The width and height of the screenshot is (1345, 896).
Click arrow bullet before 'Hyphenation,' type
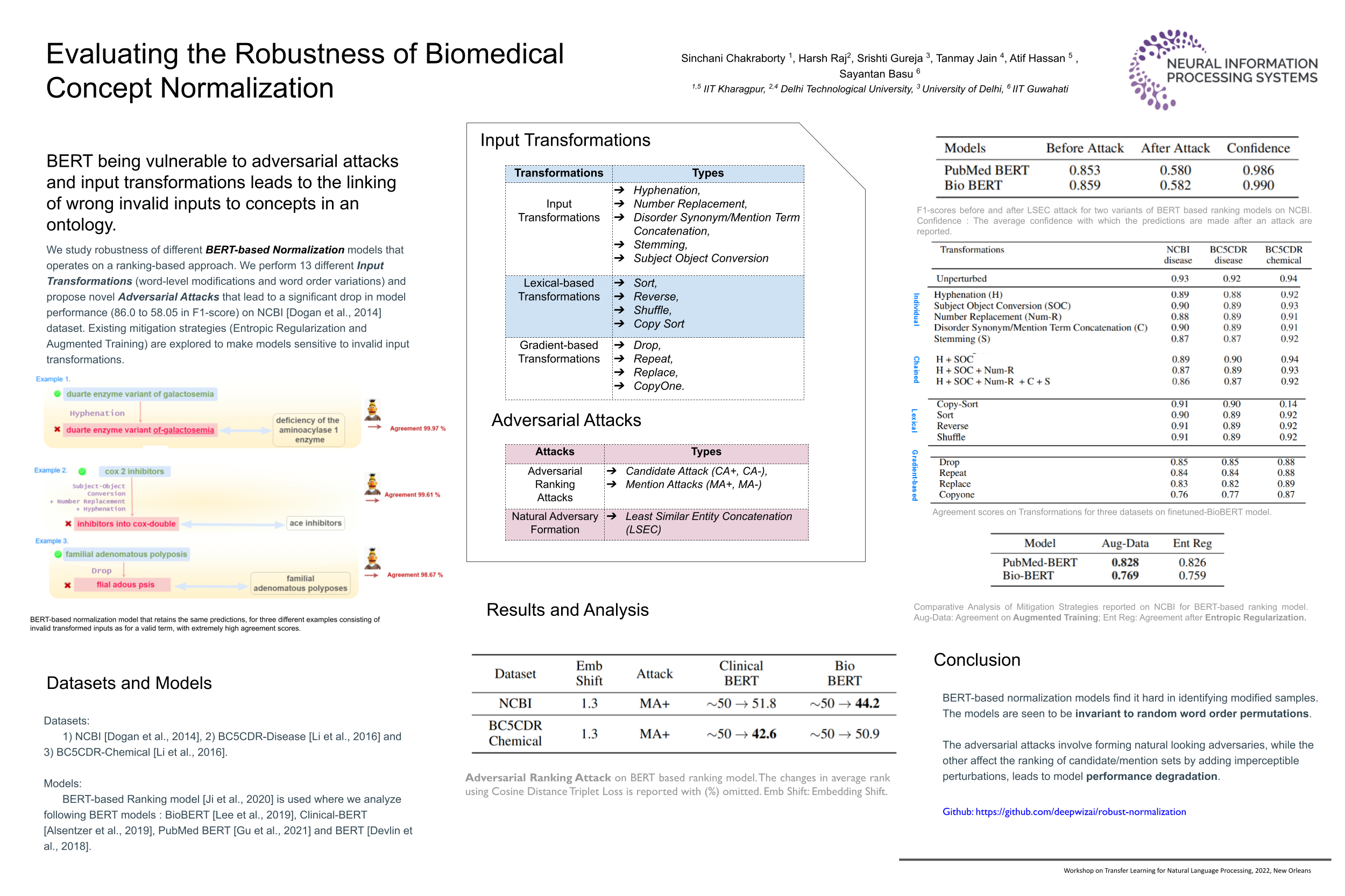coord(619,190)
